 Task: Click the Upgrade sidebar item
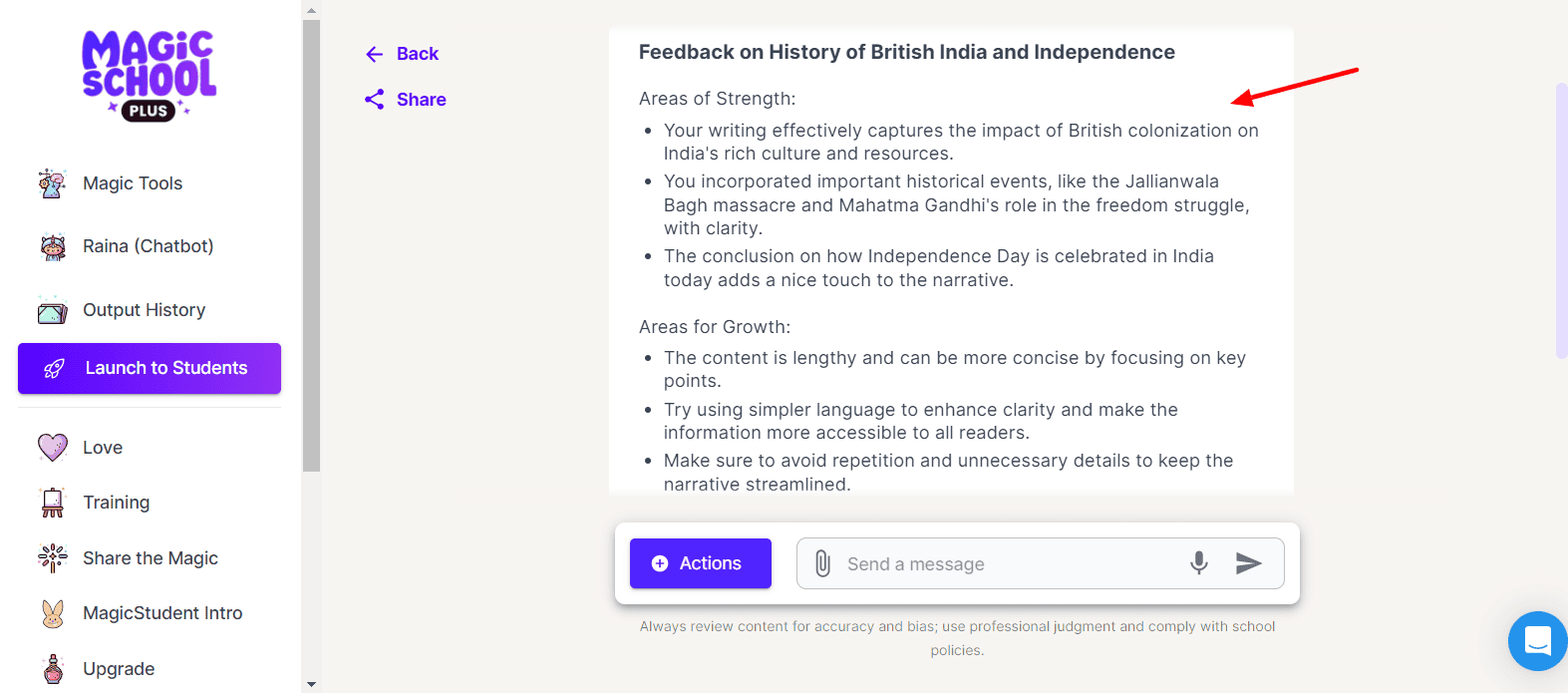119,669
